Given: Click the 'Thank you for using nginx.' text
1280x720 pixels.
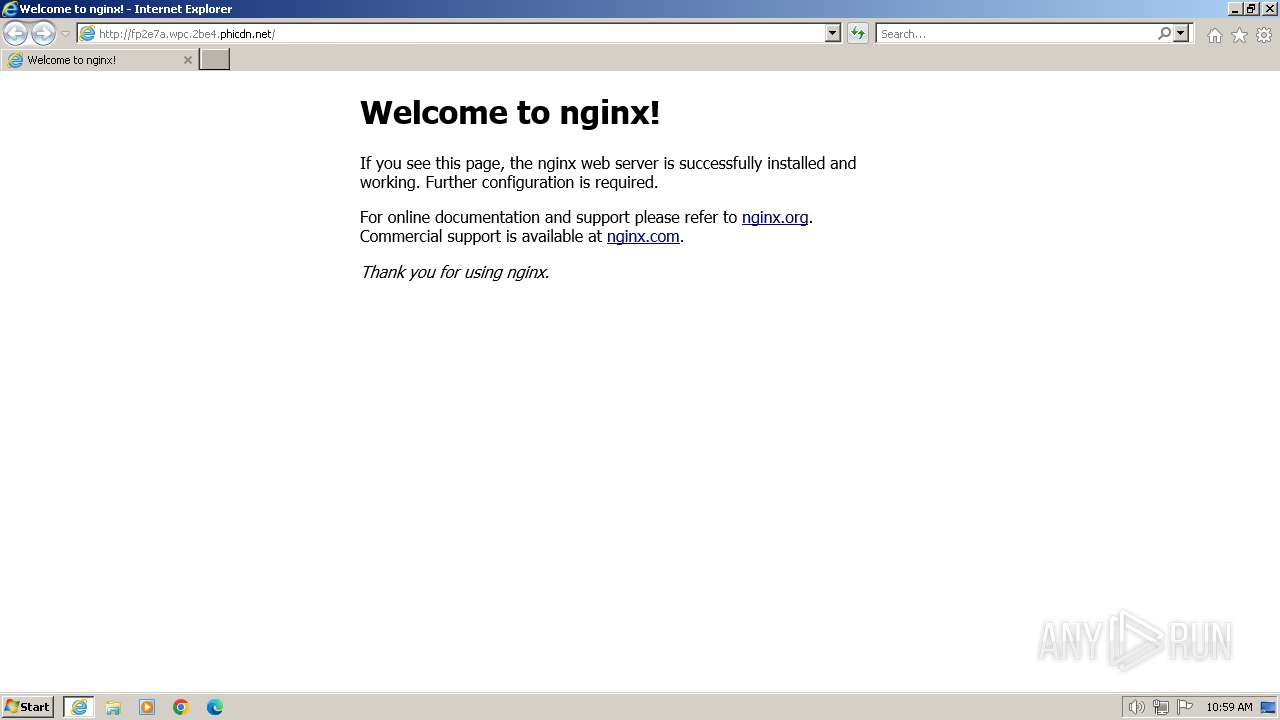Looking at the screenshot, I should click(455, 272).
